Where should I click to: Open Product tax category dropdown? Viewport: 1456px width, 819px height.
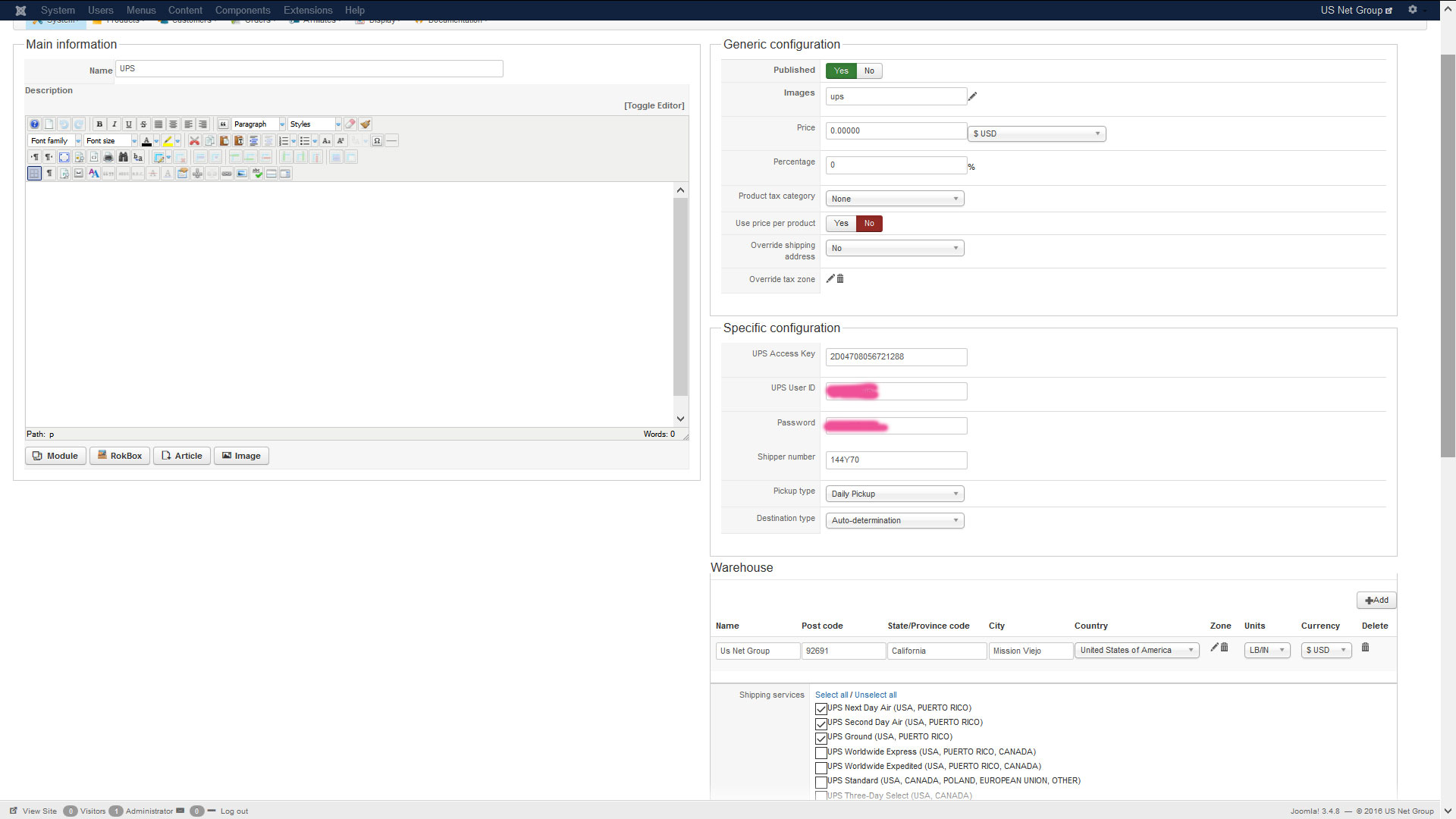tap(894, 199)
